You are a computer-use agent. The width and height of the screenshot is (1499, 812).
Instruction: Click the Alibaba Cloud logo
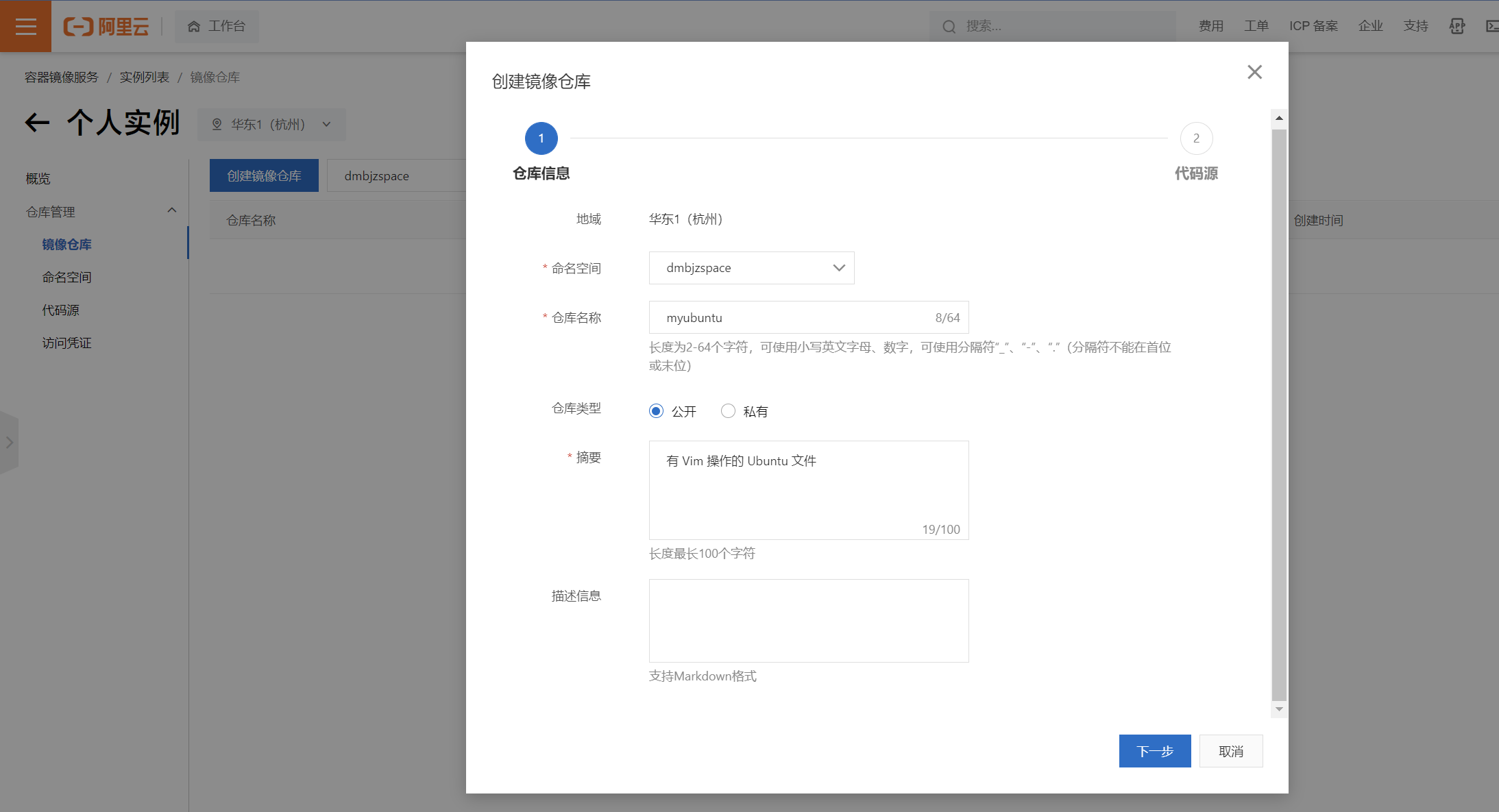106,26
